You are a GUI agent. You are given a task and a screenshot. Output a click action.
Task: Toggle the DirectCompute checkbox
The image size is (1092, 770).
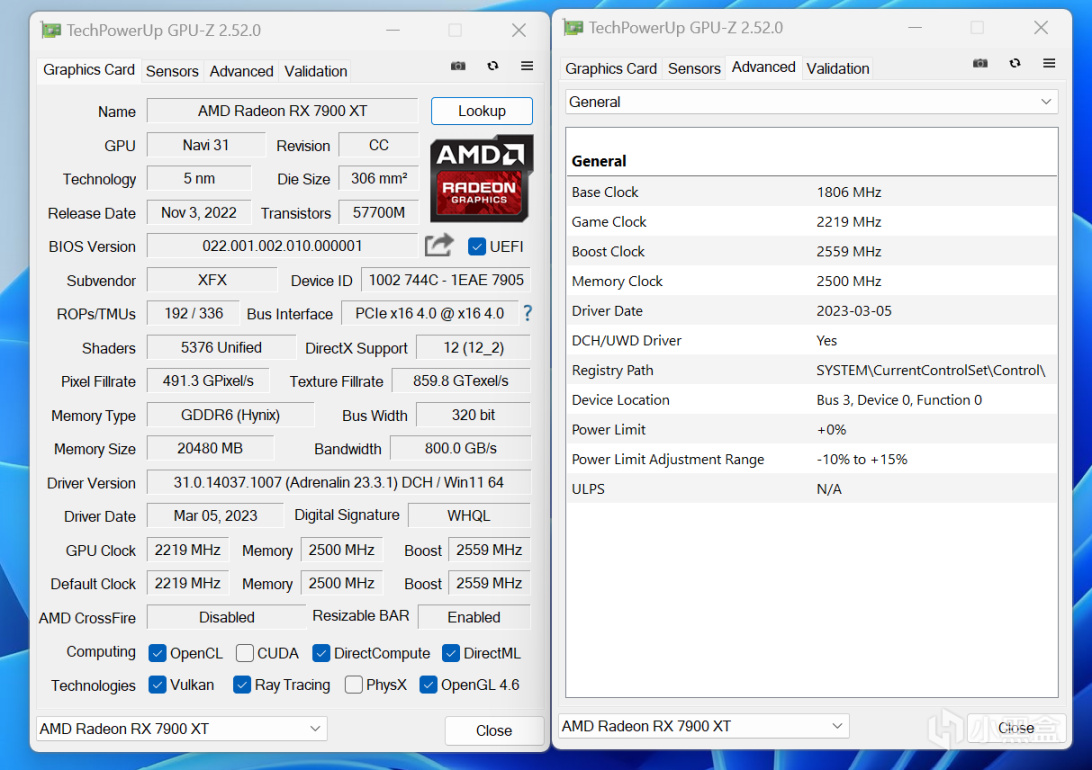coord(321,653)
